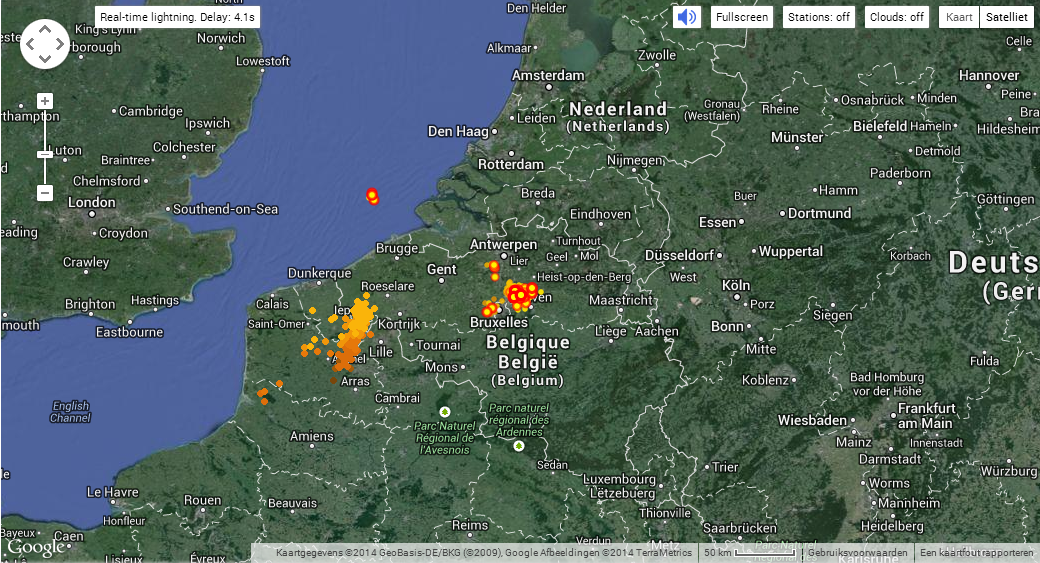Screen dimensions: 1040x563
Task: Open the Gebruiksvoorwaarden link
Action: click(857, 552)
